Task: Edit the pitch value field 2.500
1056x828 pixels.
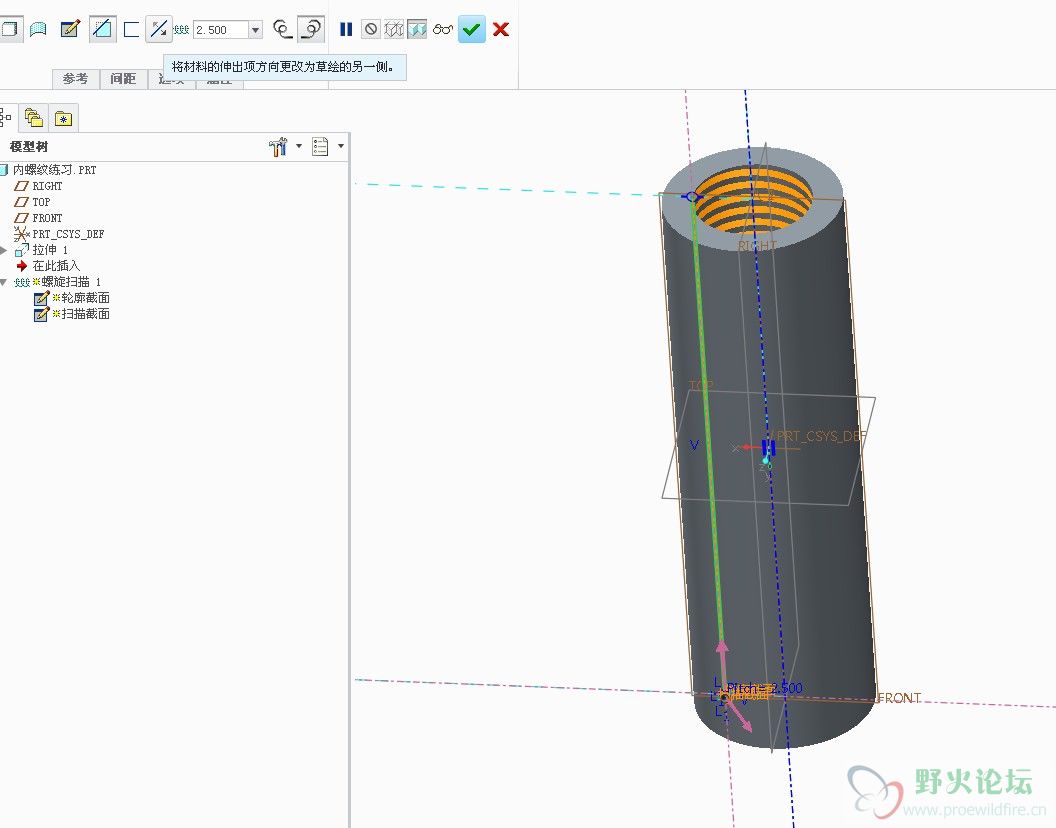Action: point(220,30)
